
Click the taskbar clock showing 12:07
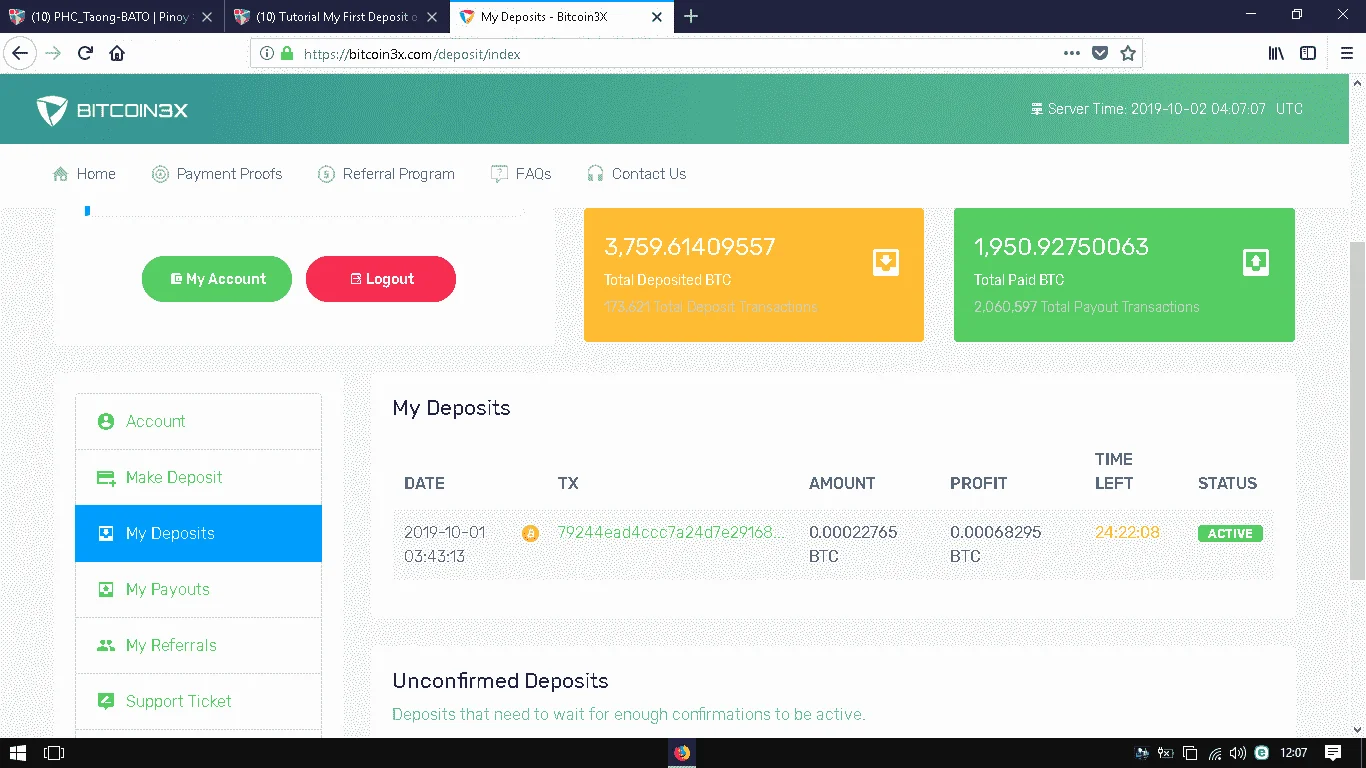tap(1294, 753)
